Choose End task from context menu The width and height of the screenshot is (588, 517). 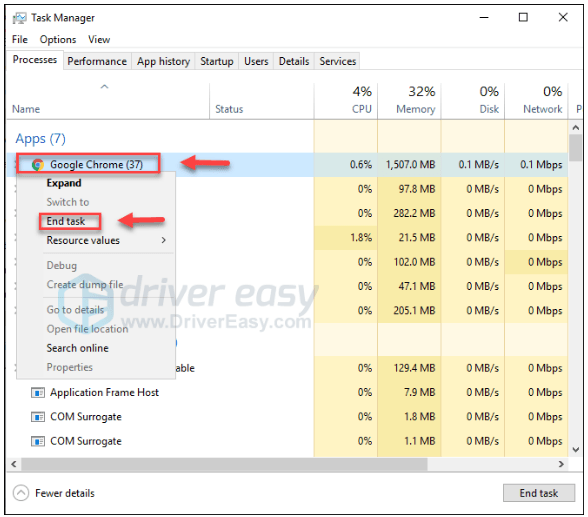[66, 221]
